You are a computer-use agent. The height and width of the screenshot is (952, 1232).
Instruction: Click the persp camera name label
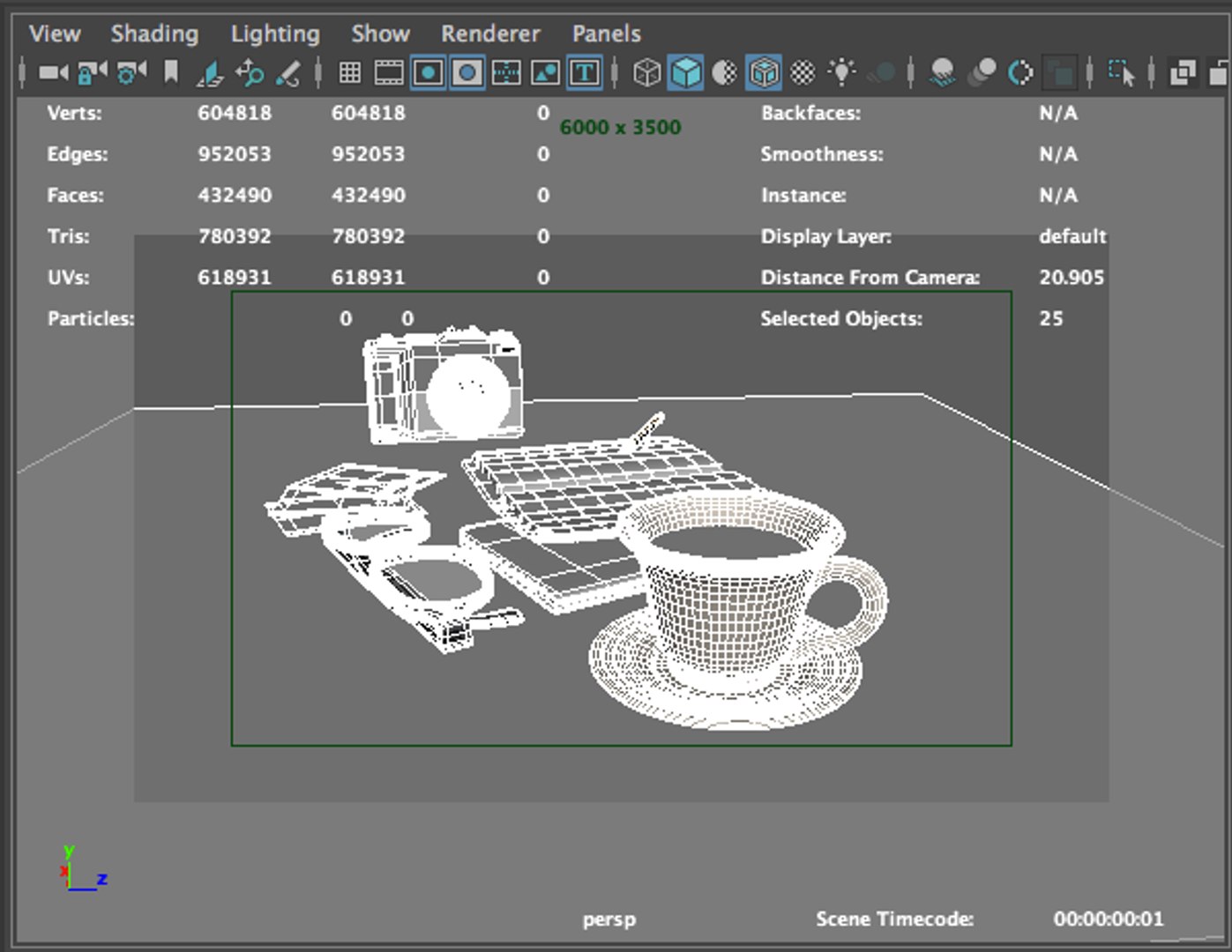[x=609, y=919]
